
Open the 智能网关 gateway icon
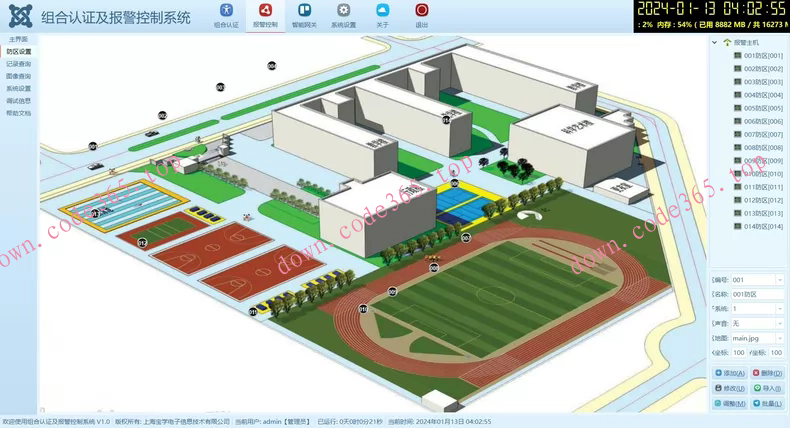[304, 16]
